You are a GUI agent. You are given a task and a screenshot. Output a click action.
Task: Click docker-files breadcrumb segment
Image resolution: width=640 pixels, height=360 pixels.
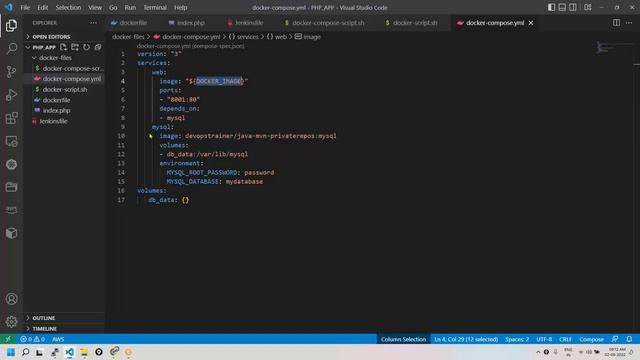[x=128, y=37]
